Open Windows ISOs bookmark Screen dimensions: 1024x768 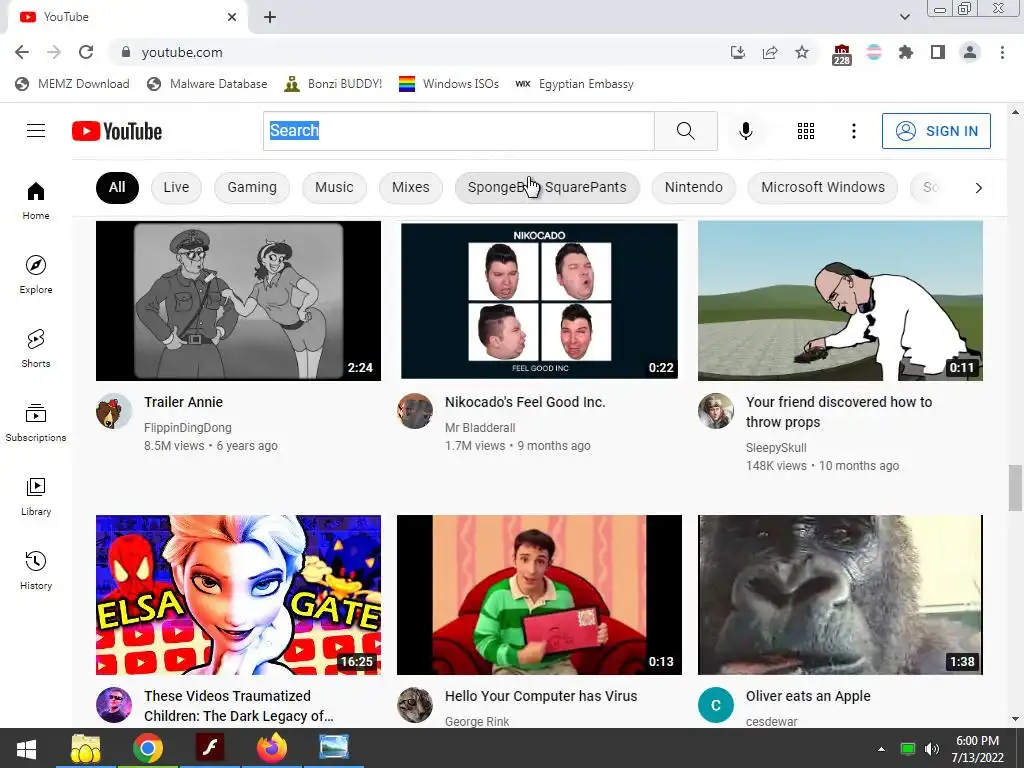coord(449,84)
